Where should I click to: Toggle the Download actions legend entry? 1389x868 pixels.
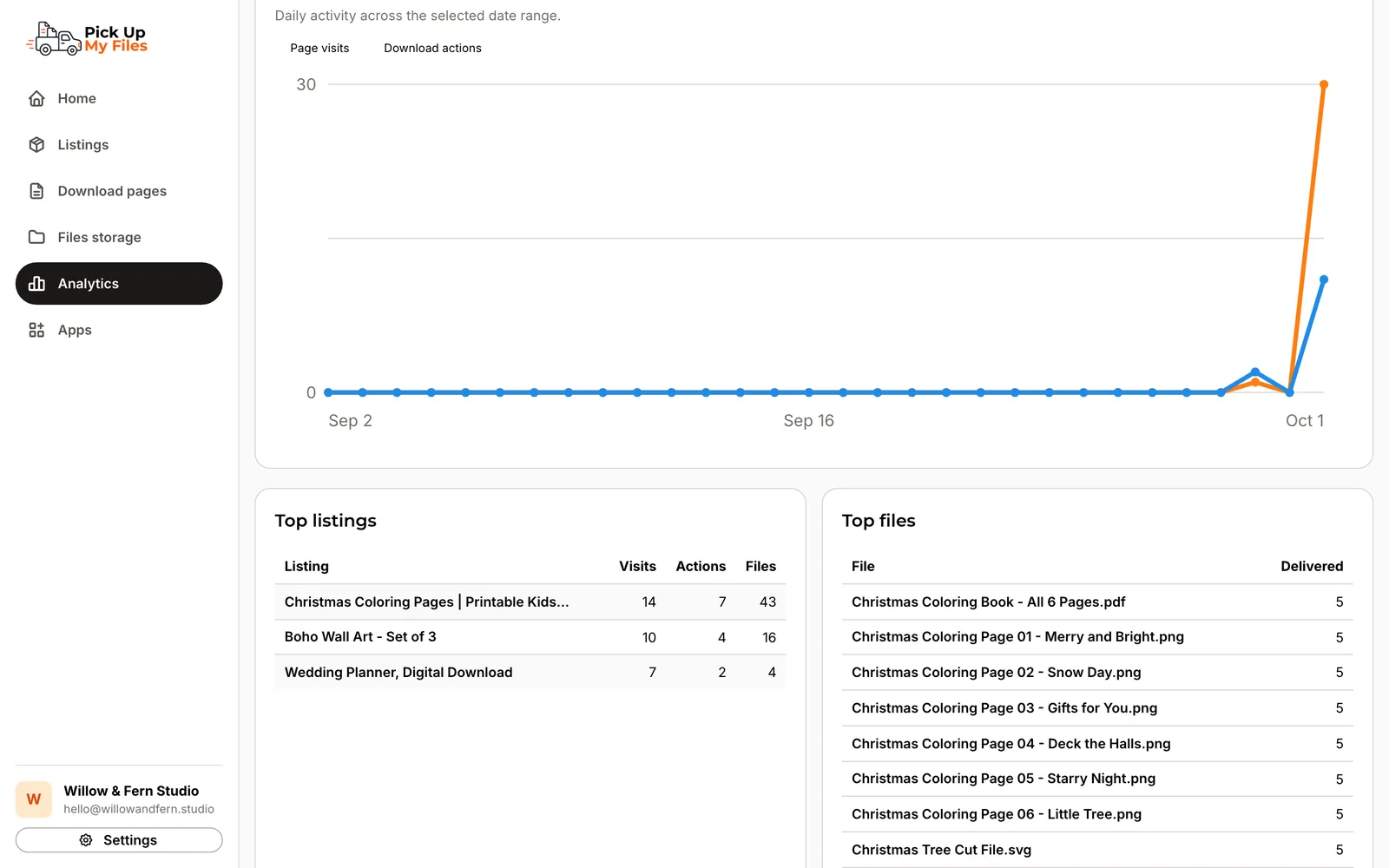click(432, 49)
